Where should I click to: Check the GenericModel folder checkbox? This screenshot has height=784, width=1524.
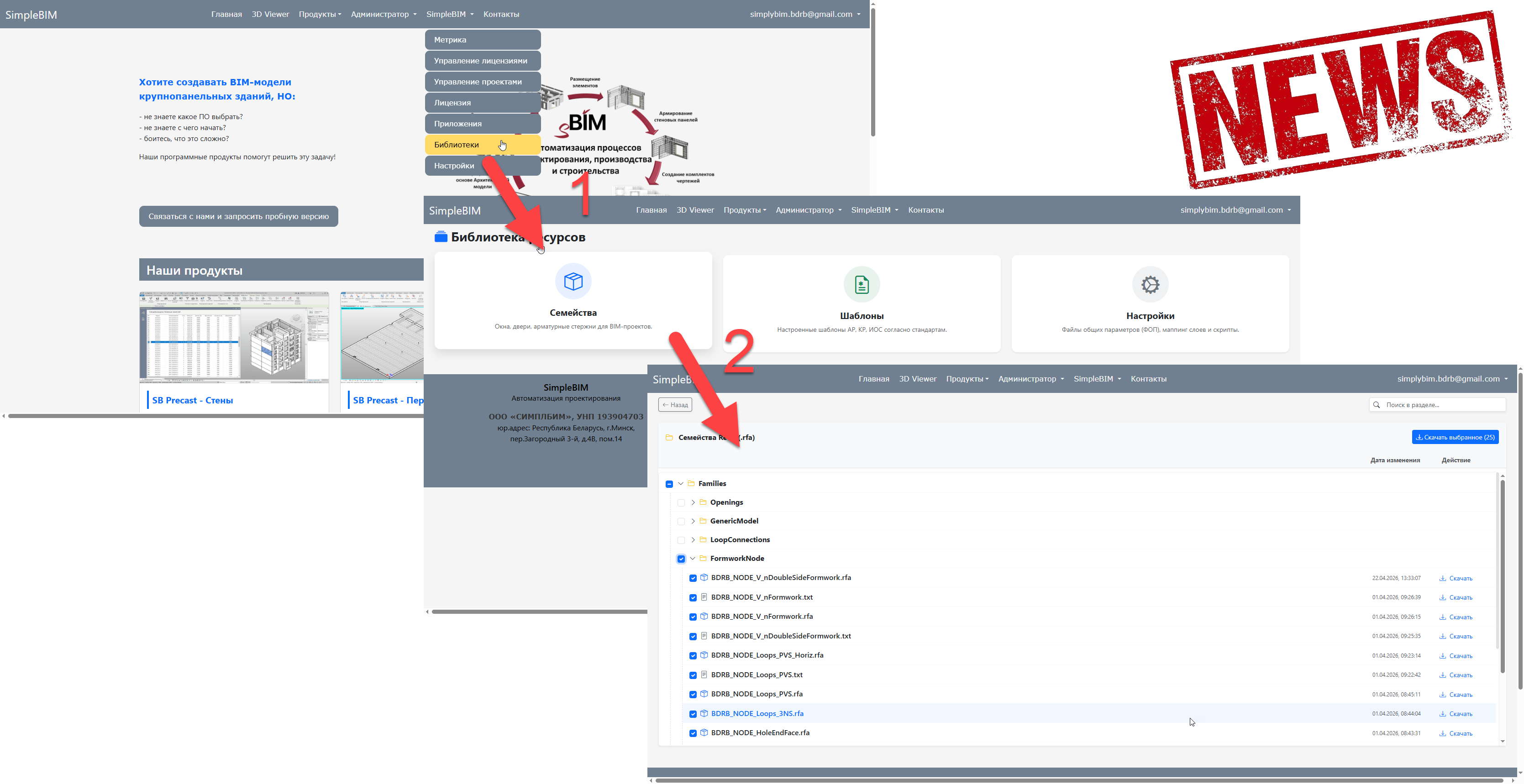pos(681,522)
